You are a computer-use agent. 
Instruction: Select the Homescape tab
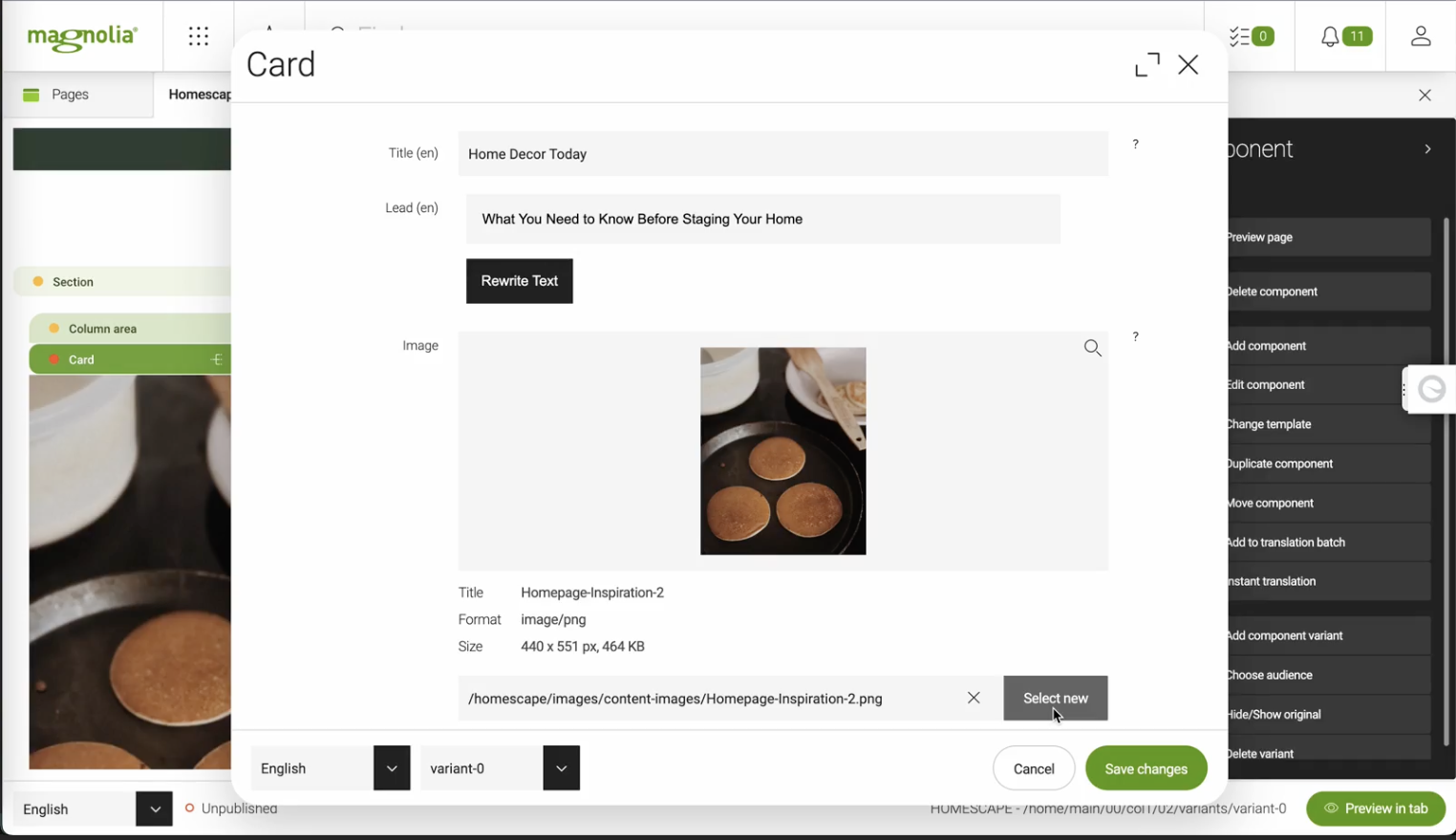[x=198, y=95]
